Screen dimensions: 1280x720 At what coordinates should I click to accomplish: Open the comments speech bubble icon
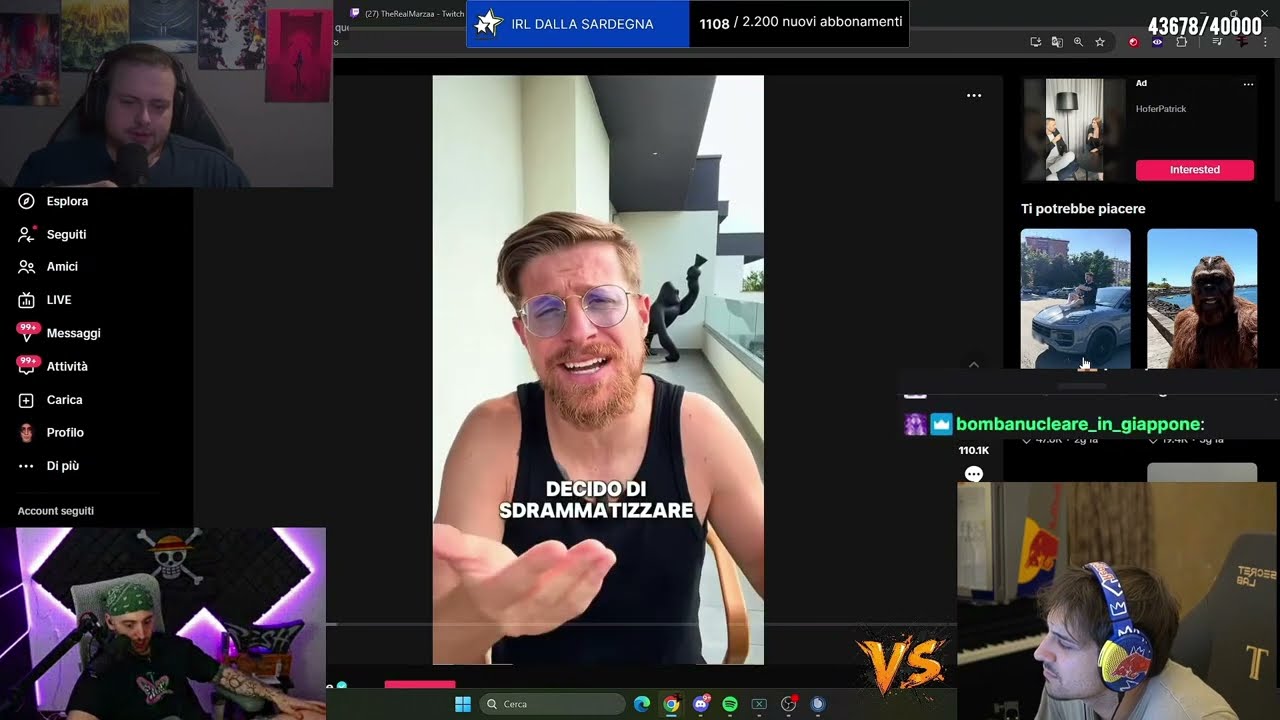point(974,474)
